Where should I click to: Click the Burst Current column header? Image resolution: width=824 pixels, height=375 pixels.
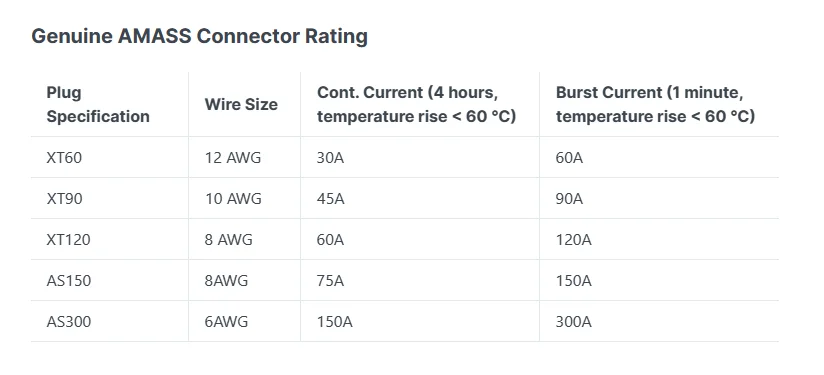(655, 104)
